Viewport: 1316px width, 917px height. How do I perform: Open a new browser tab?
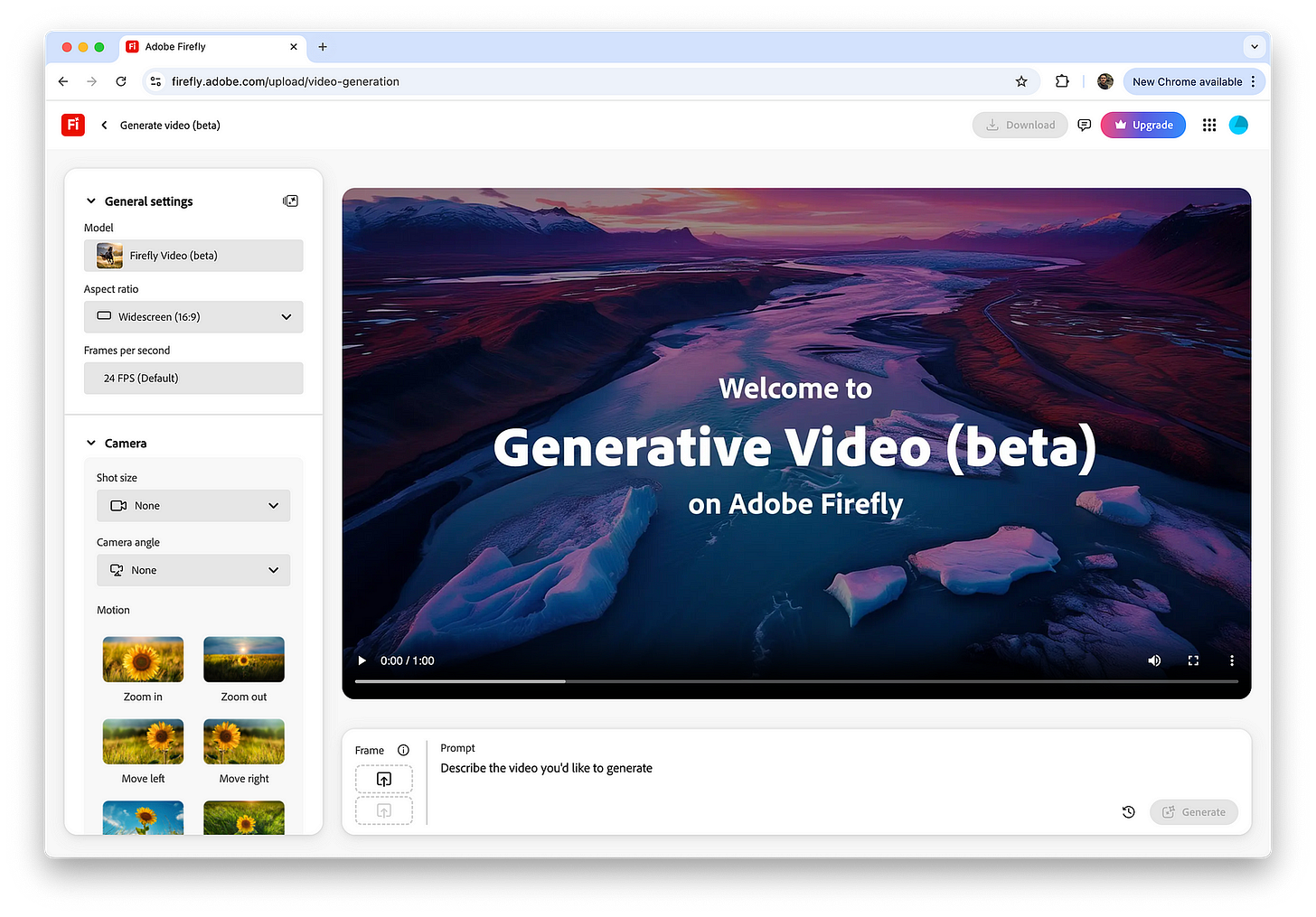(323, 47)
